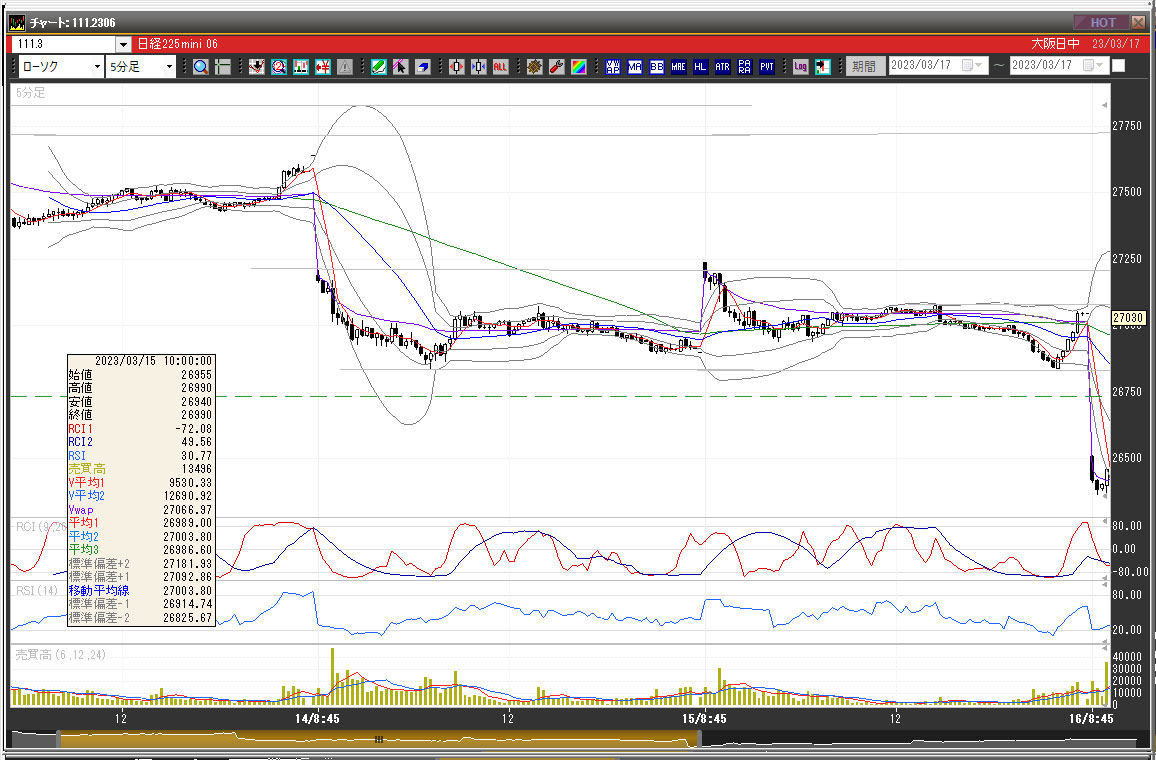
Task: Toggle the ATR indicator button
Action: point(722,67)
